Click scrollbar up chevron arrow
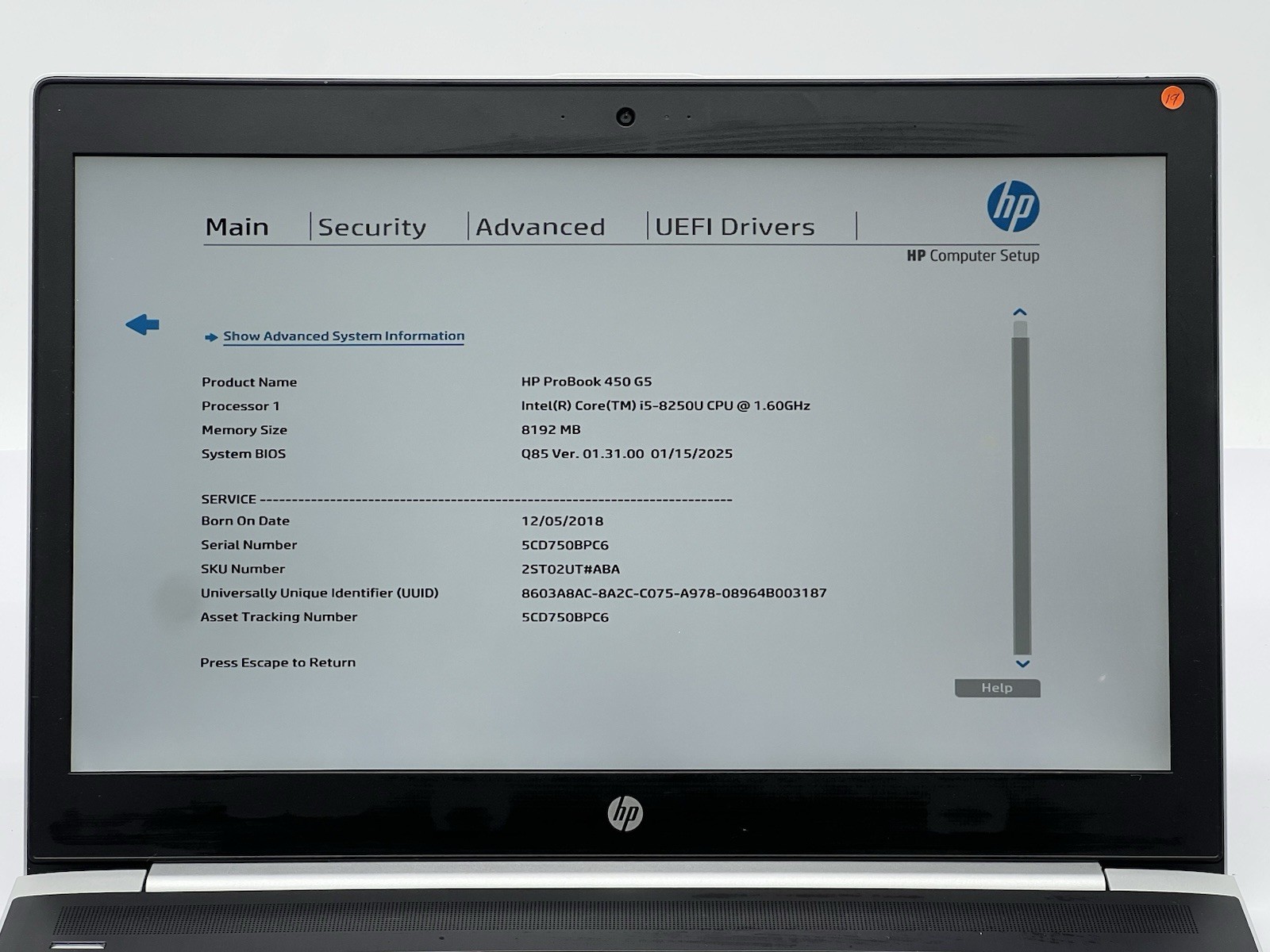Image resolution: width=1270 pixels, height=952 pixels. pyautogui.click(x=1020, y=312)
